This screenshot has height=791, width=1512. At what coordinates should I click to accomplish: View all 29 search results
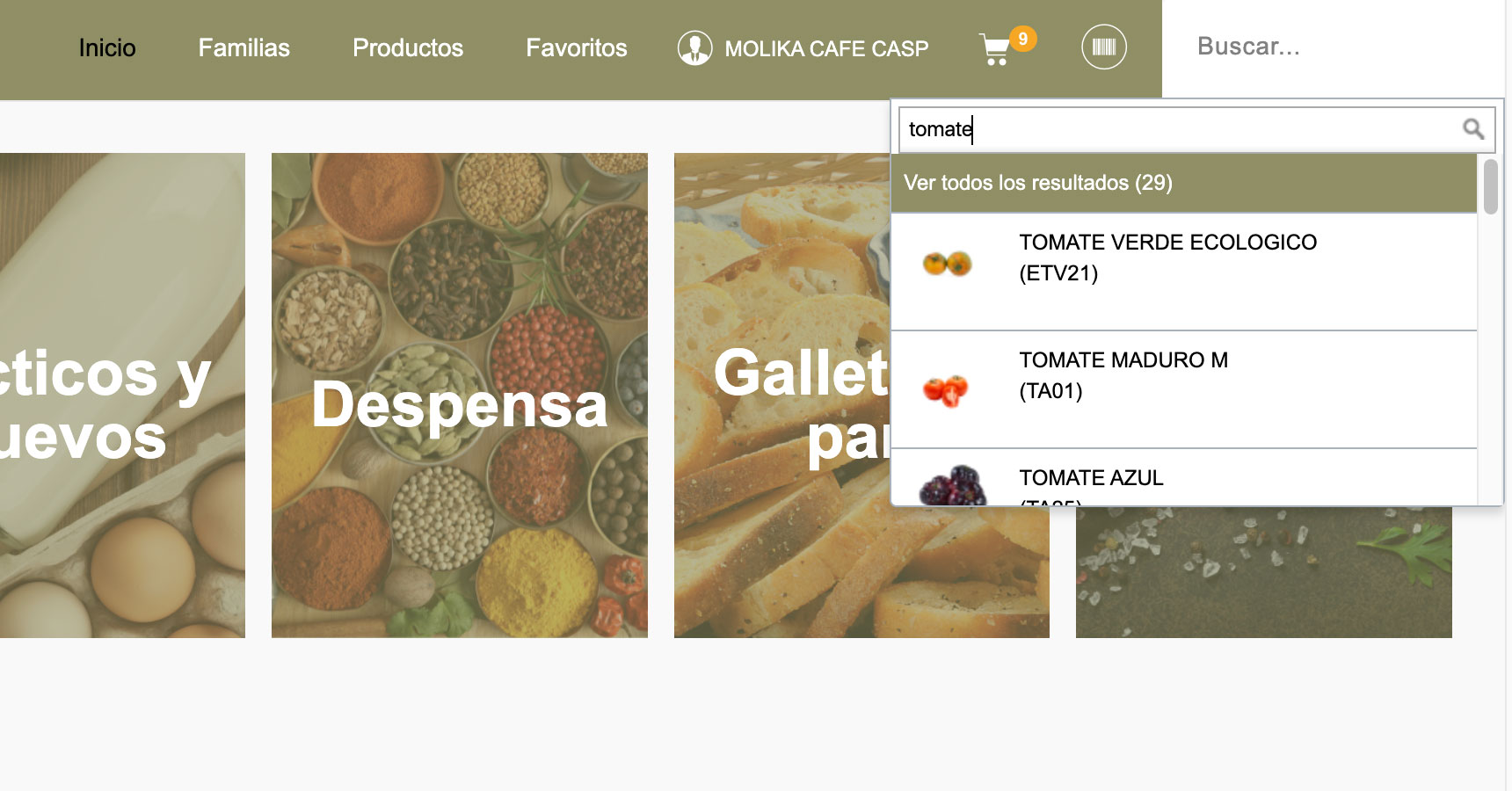1037,183
